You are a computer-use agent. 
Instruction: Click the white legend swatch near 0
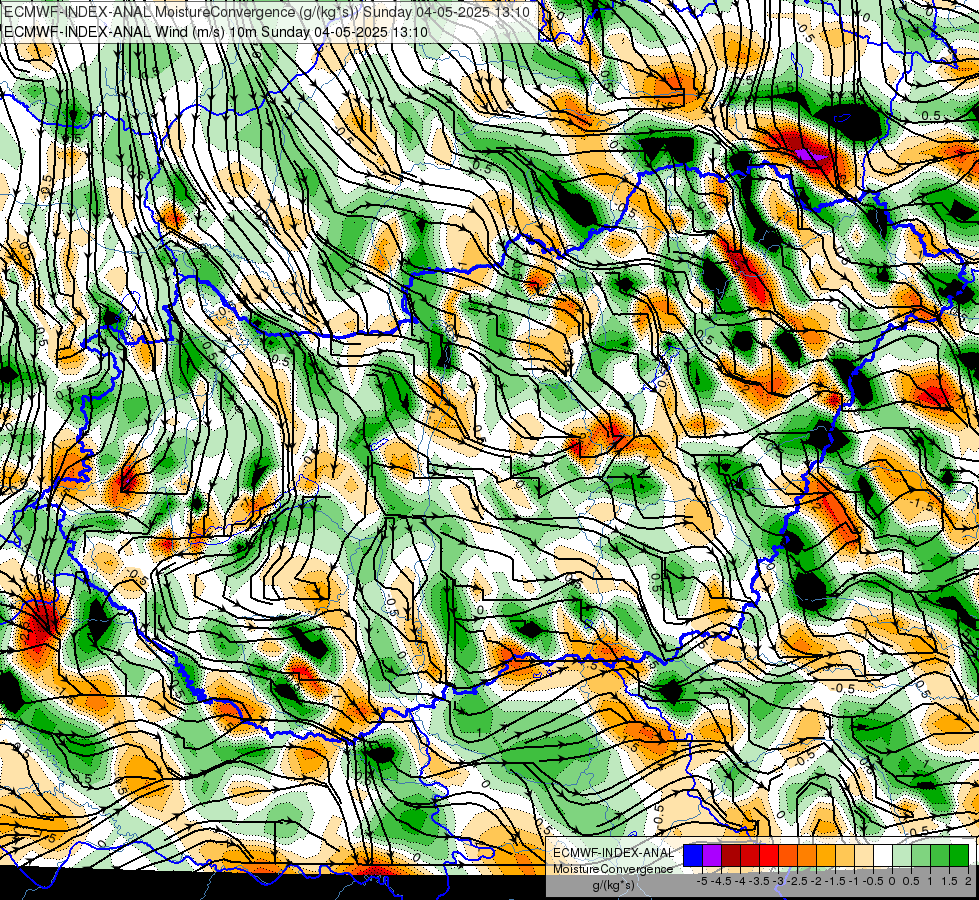coord(882,855)
